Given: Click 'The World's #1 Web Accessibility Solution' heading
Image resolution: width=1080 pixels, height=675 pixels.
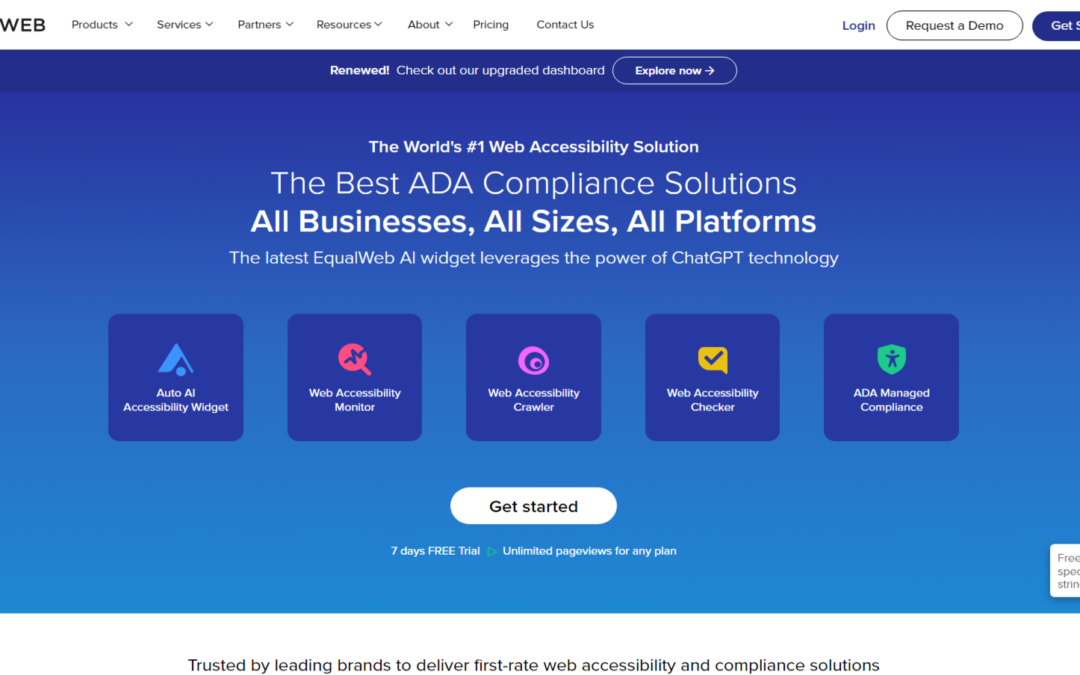Looking at the screenshot, I should tap(533, 147).
